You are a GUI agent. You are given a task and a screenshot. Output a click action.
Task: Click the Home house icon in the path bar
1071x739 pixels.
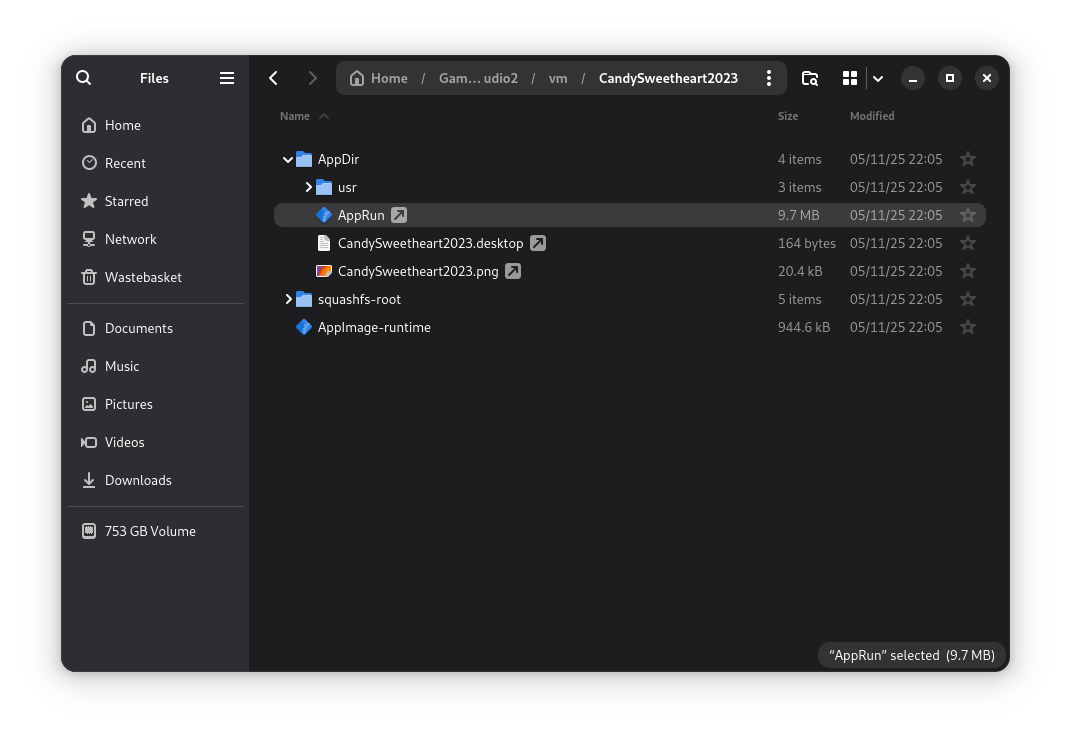pos(358,77)
